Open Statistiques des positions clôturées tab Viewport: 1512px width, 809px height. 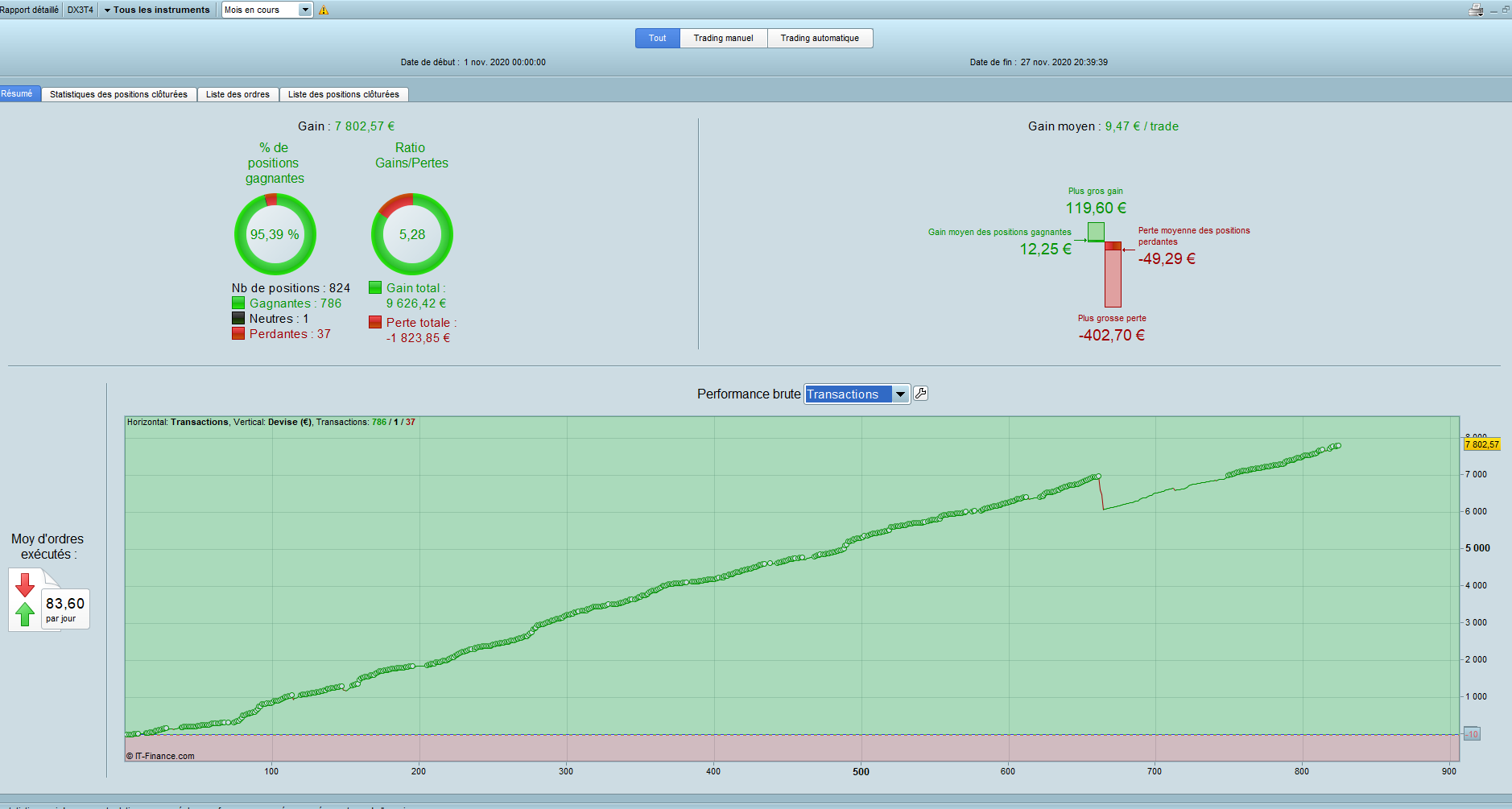(118, 94)
